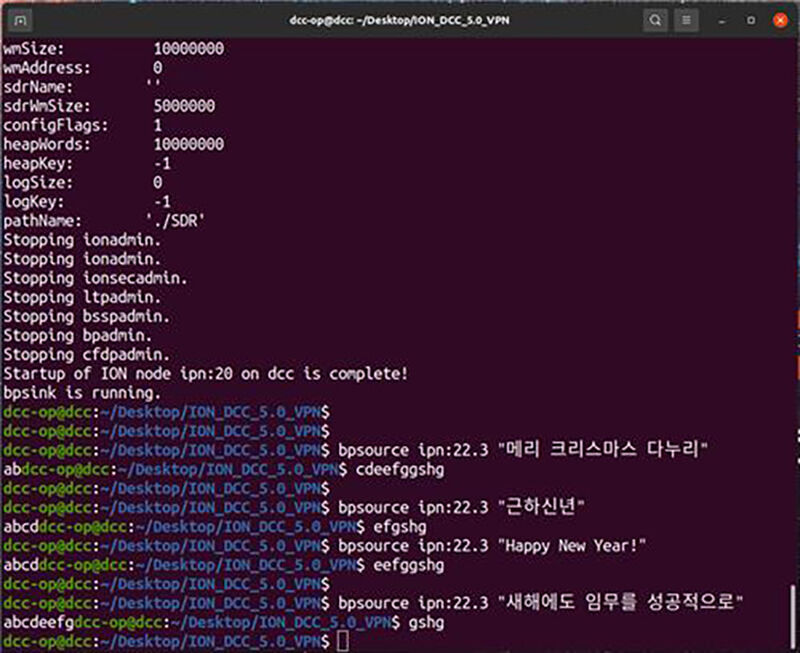Click the 'Stopping bpadmin.' line
This screenshot has width=800, height=653.
[78, 336]
